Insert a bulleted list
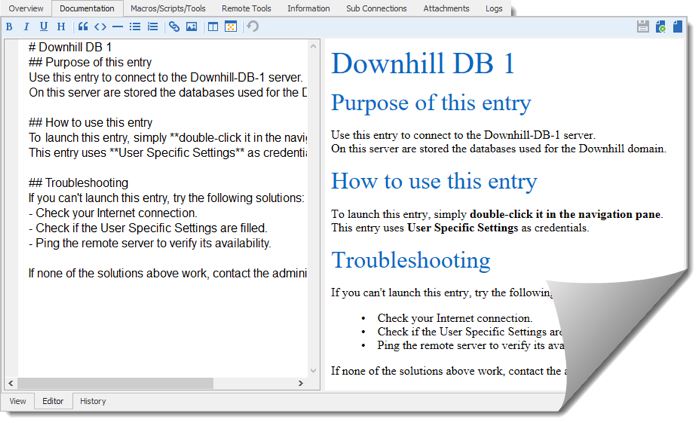This screenshot has width=699, height=423. click(x=135, y=27)
